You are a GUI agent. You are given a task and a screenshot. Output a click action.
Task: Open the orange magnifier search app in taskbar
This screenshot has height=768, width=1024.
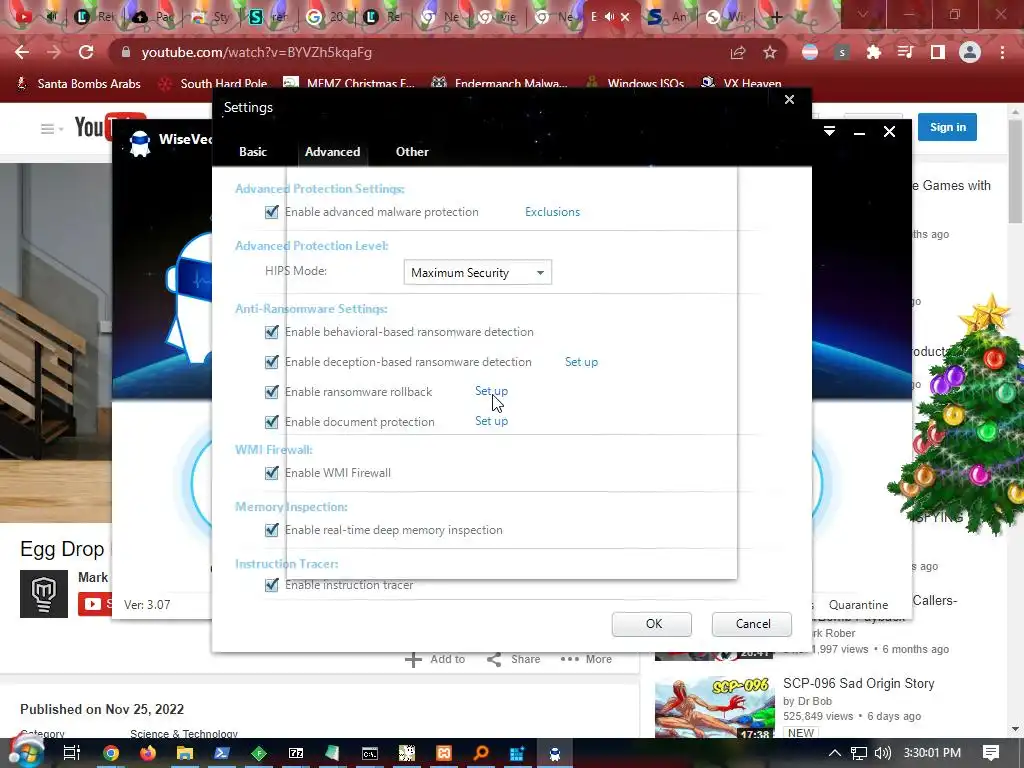[x=481, y=753]
